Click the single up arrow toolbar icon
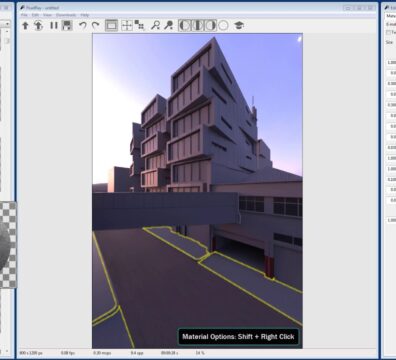Screen dimensions: 396x360 click(25, 26)
